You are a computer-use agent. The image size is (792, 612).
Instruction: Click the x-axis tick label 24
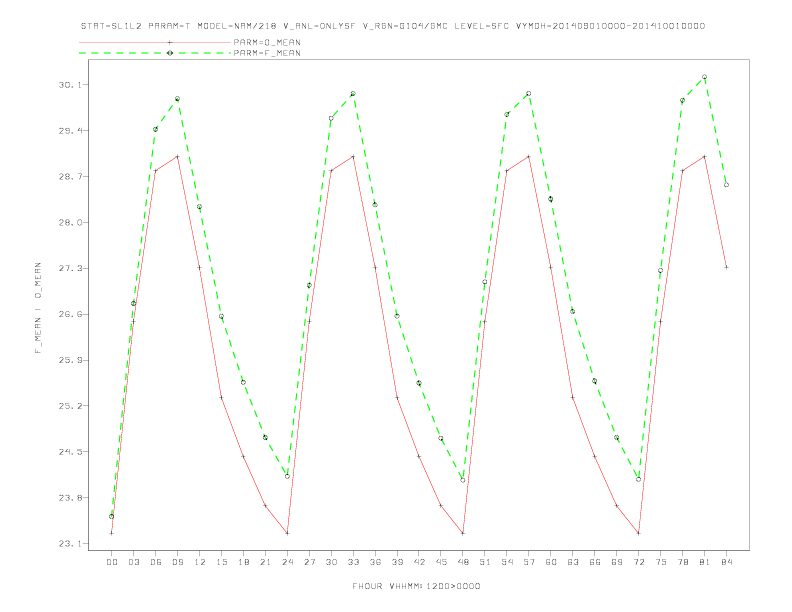click(287, 562)
